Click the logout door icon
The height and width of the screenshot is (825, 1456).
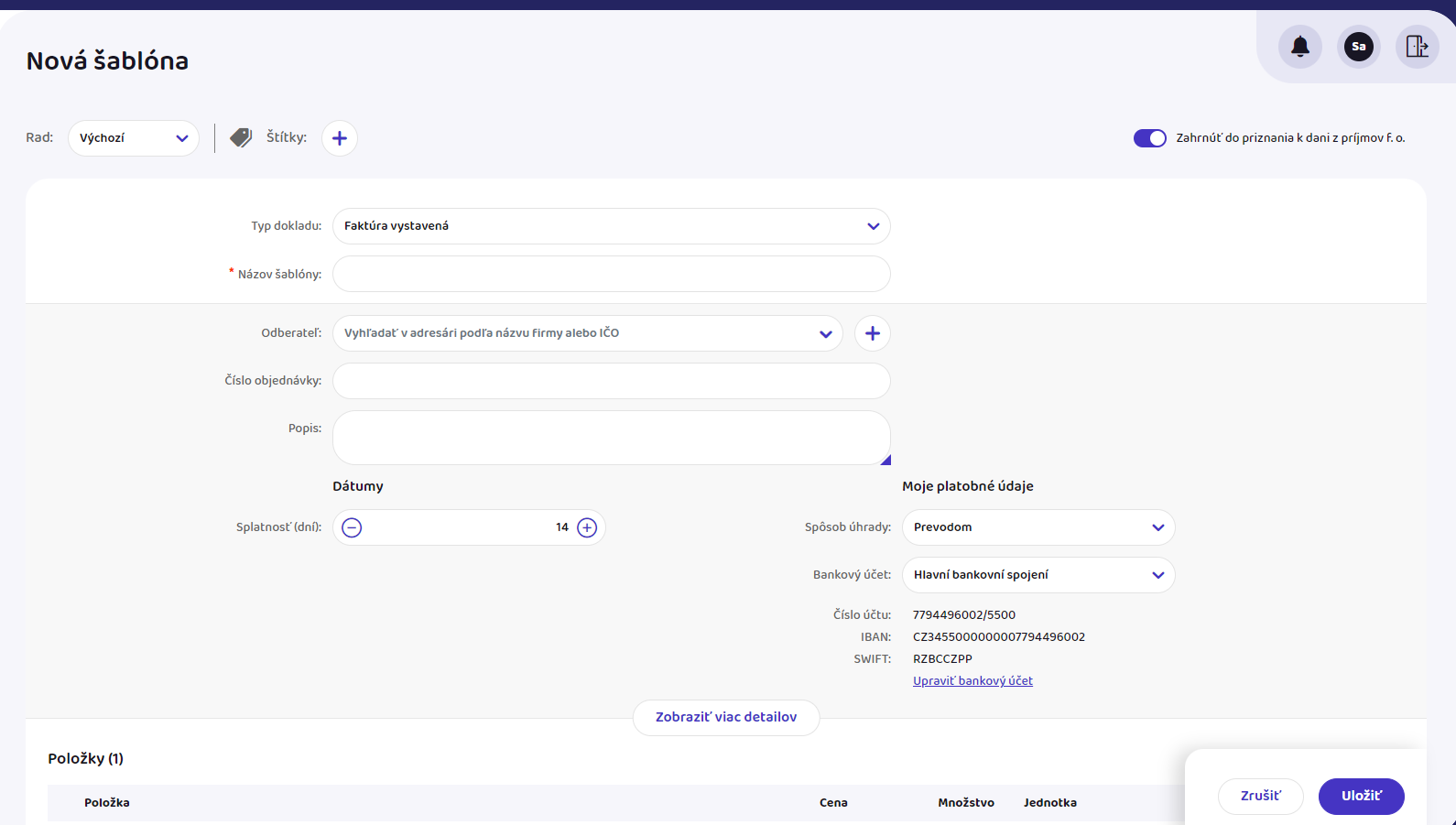pos(1417,47)
